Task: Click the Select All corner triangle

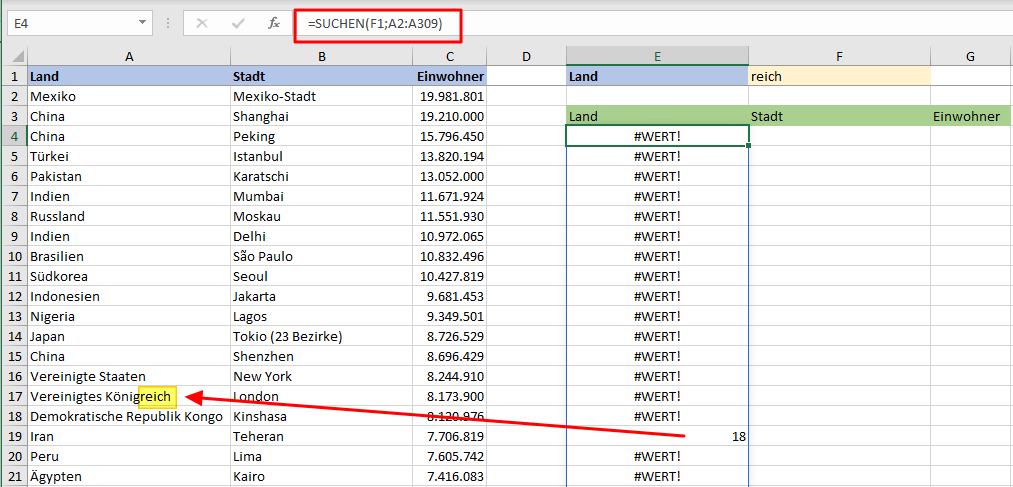Action: click(13, 57)
